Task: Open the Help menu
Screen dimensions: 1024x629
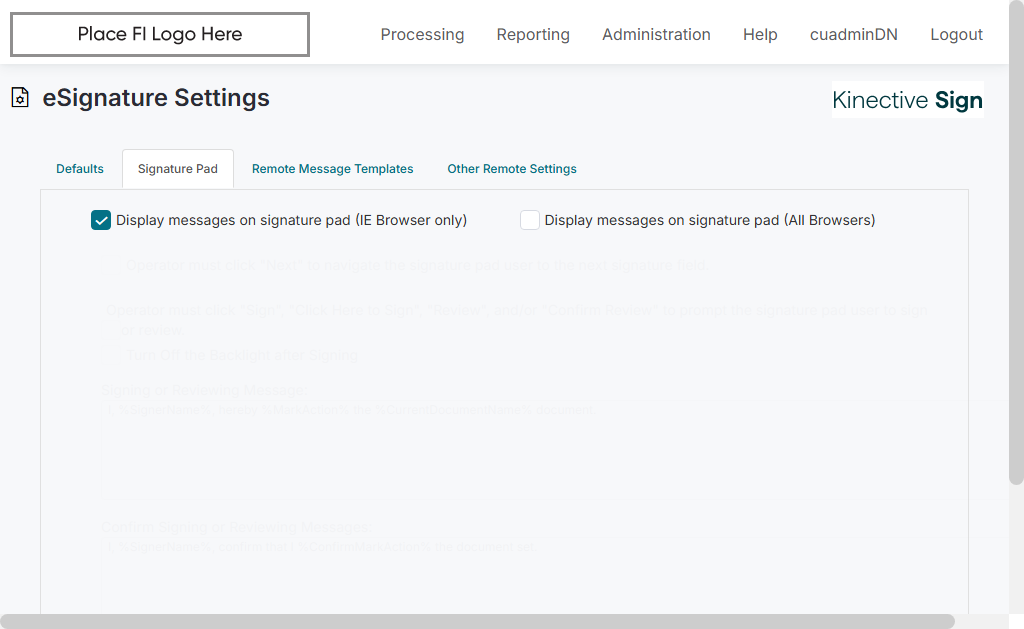Action: pos(760,35)
